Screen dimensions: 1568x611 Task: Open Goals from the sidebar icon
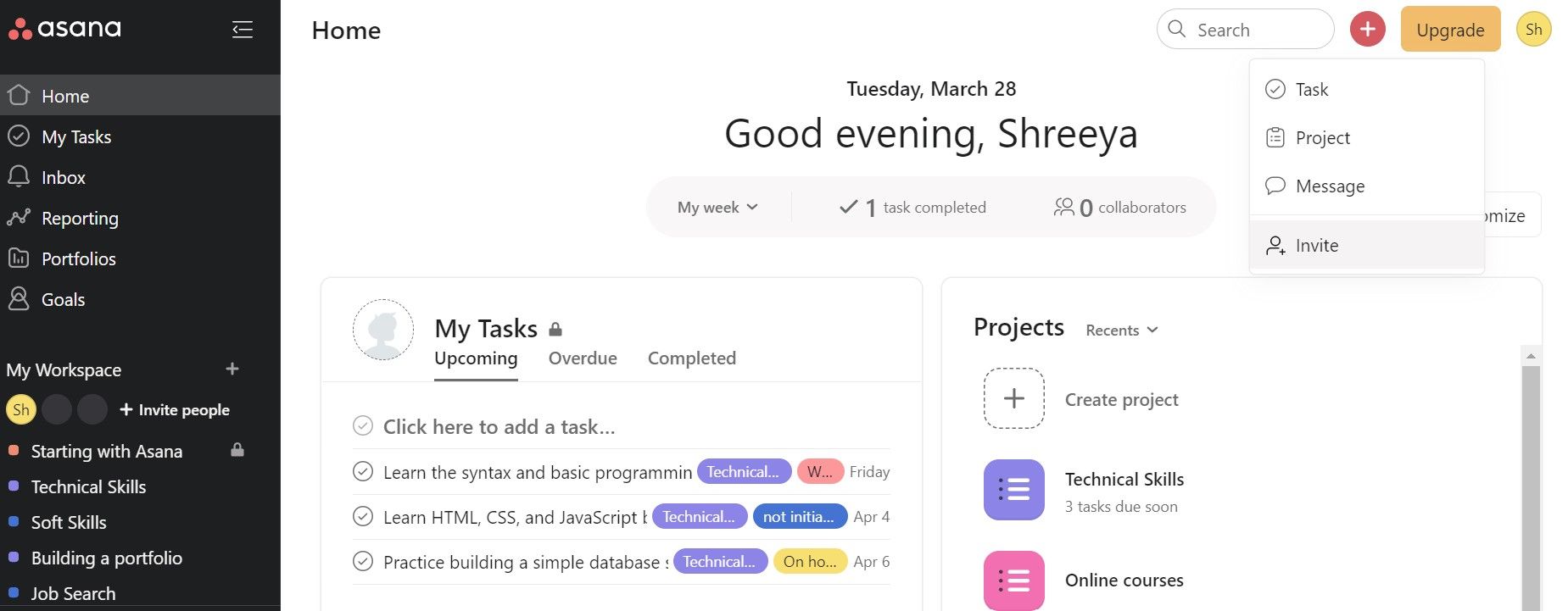point(19,299)
